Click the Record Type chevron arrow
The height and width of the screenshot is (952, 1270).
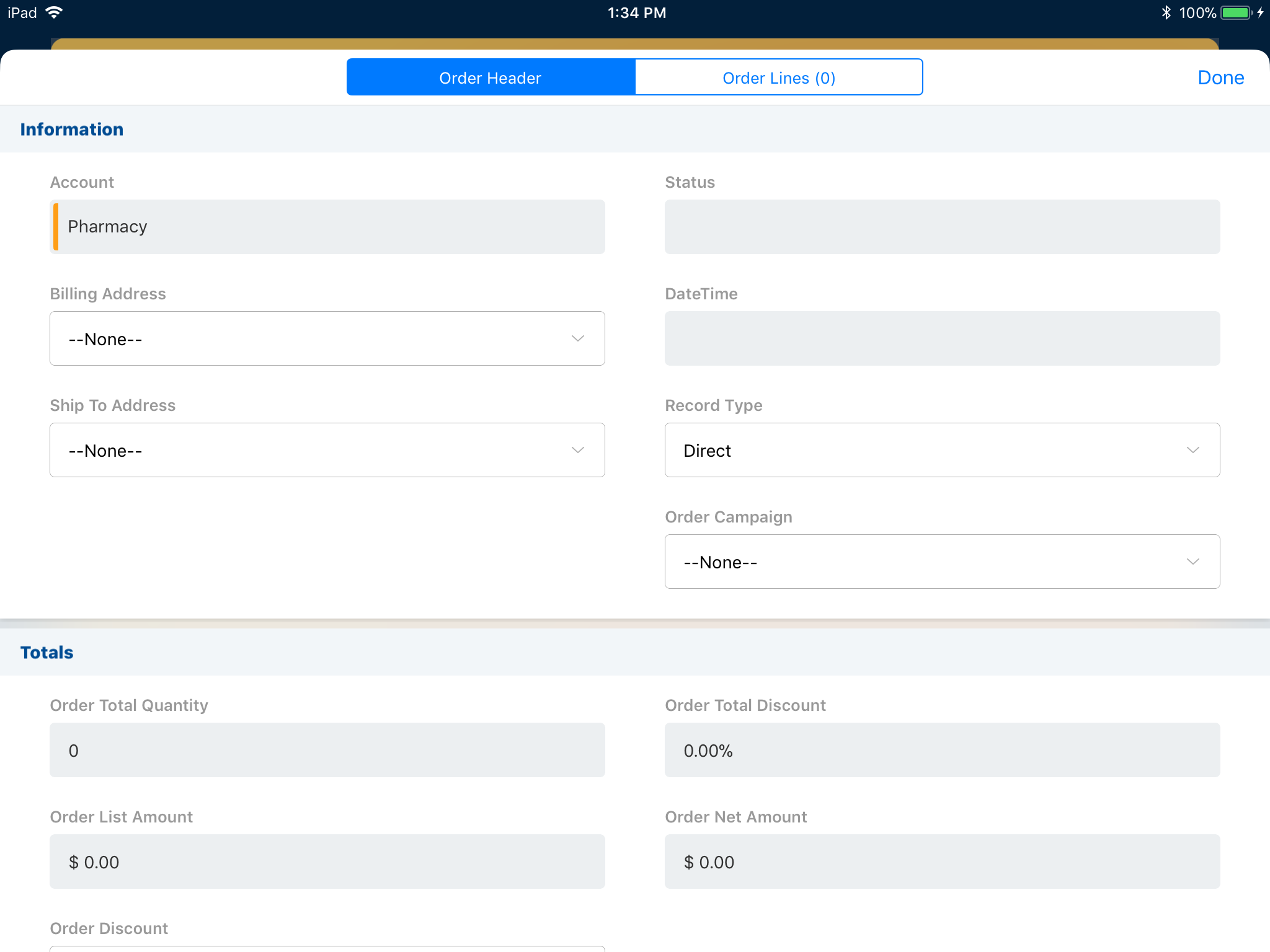[1193, 450]
